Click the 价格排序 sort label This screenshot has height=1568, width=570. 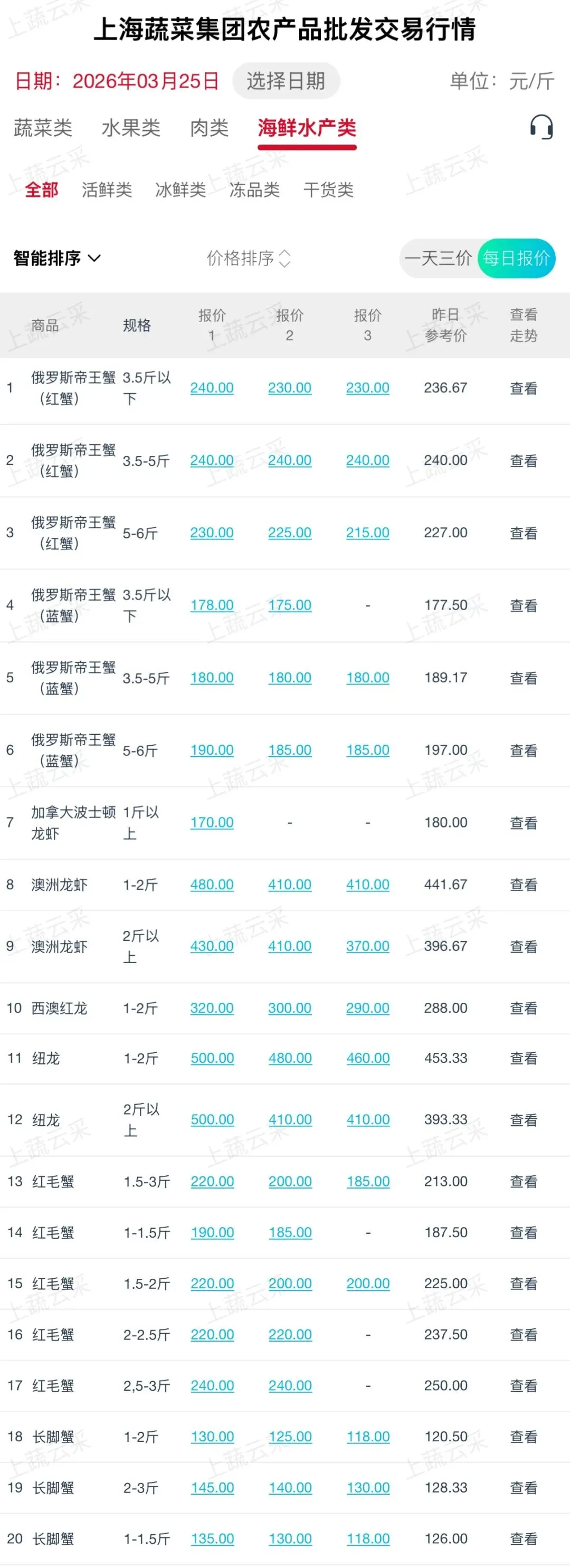point(240,259)
